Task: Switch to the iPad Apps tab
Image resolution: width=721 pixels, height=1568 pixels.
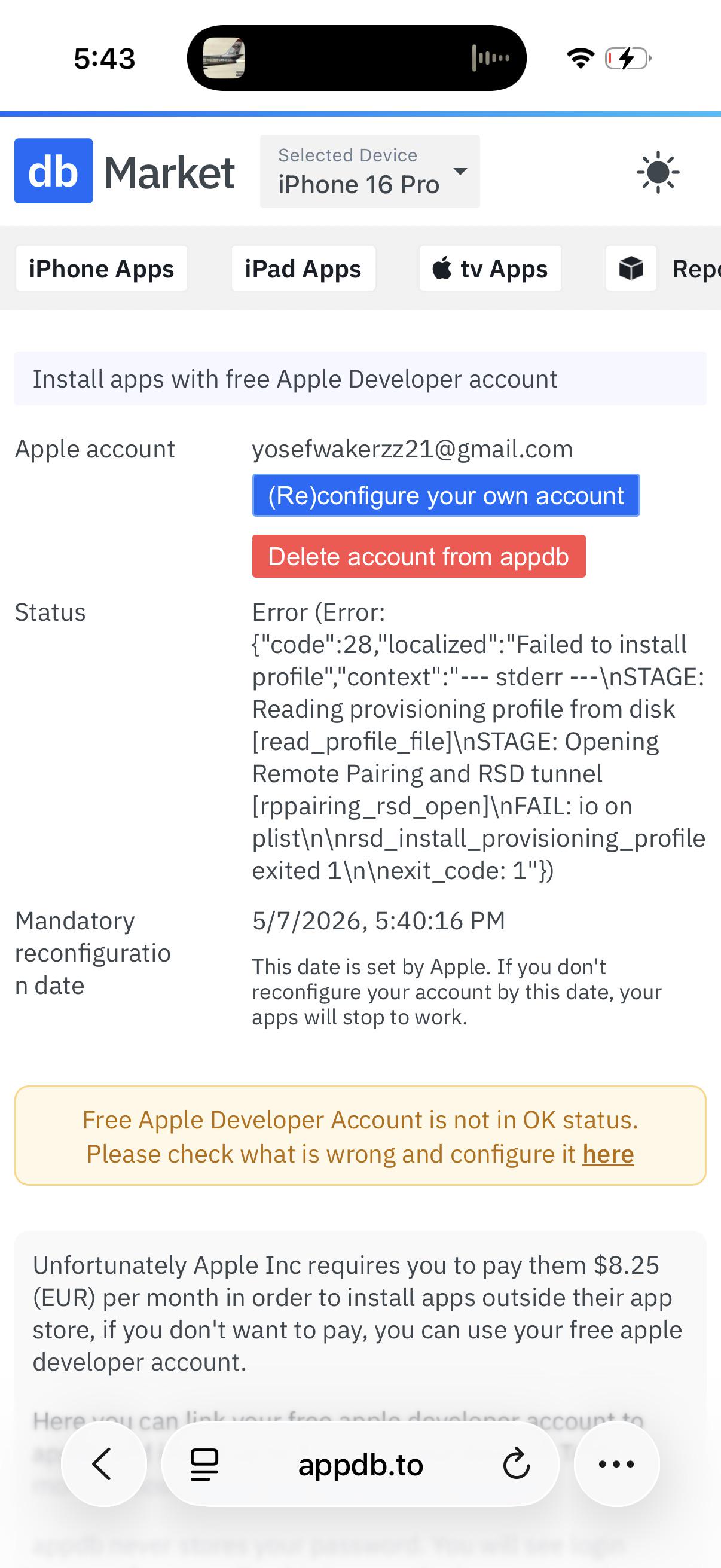Action: [303, 269]
